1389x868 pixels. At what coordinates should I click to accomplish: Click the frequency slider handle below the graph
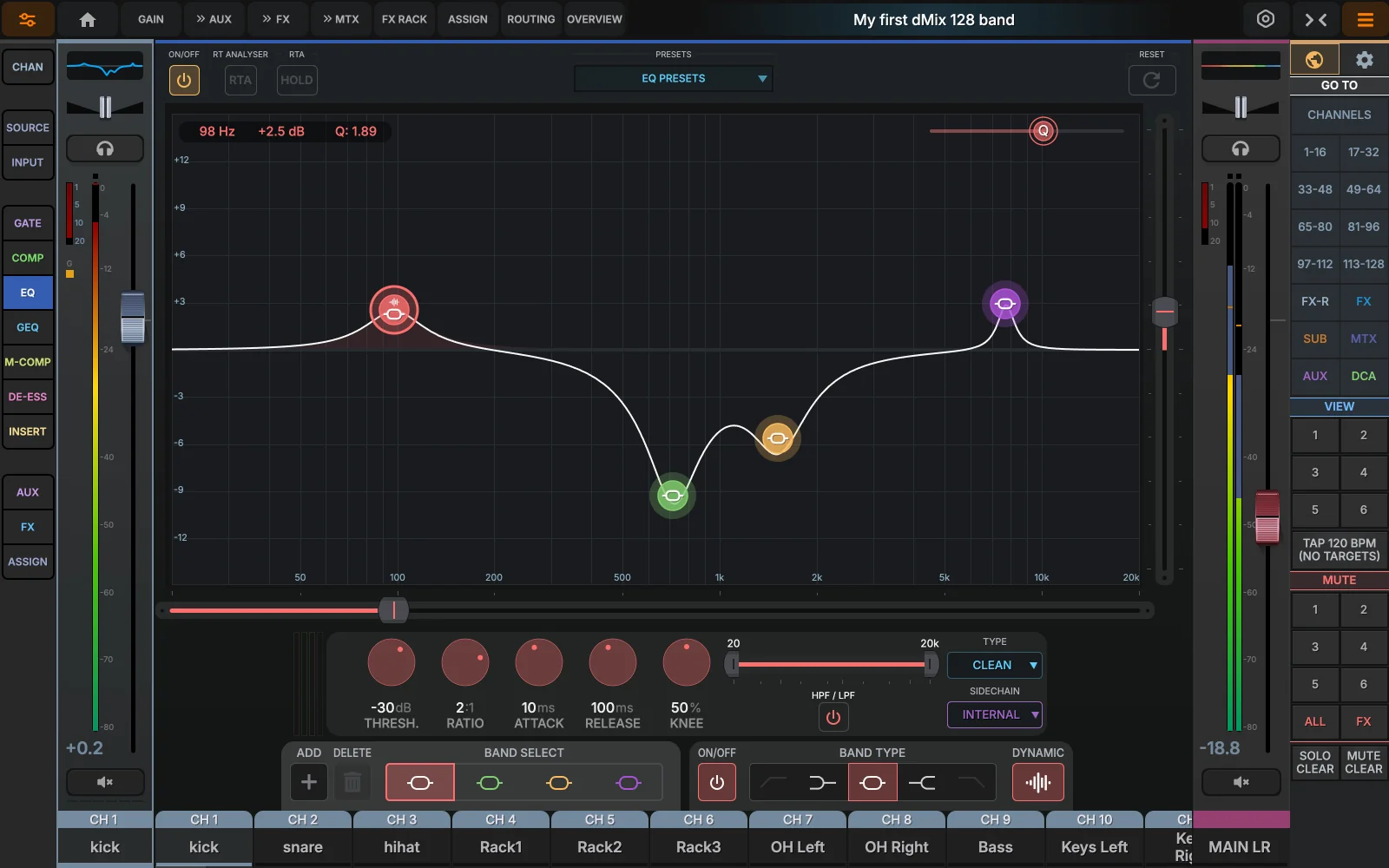tap(393, 610)
